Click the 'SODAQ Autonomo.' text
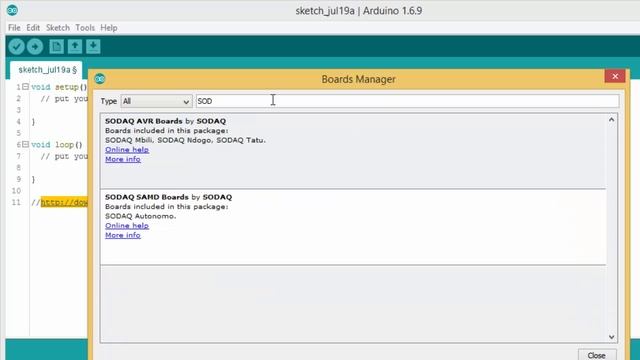Screen dimensions: 640x360 click(x=141, y=216)
